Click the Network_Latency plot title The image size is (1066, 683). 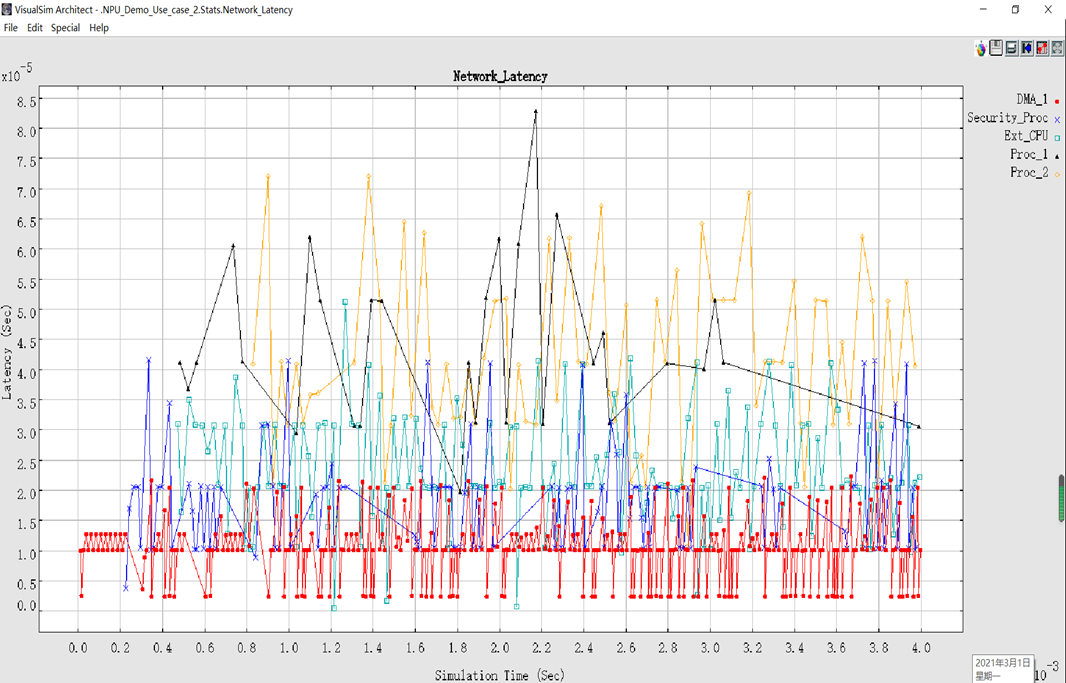click(500, 76)
